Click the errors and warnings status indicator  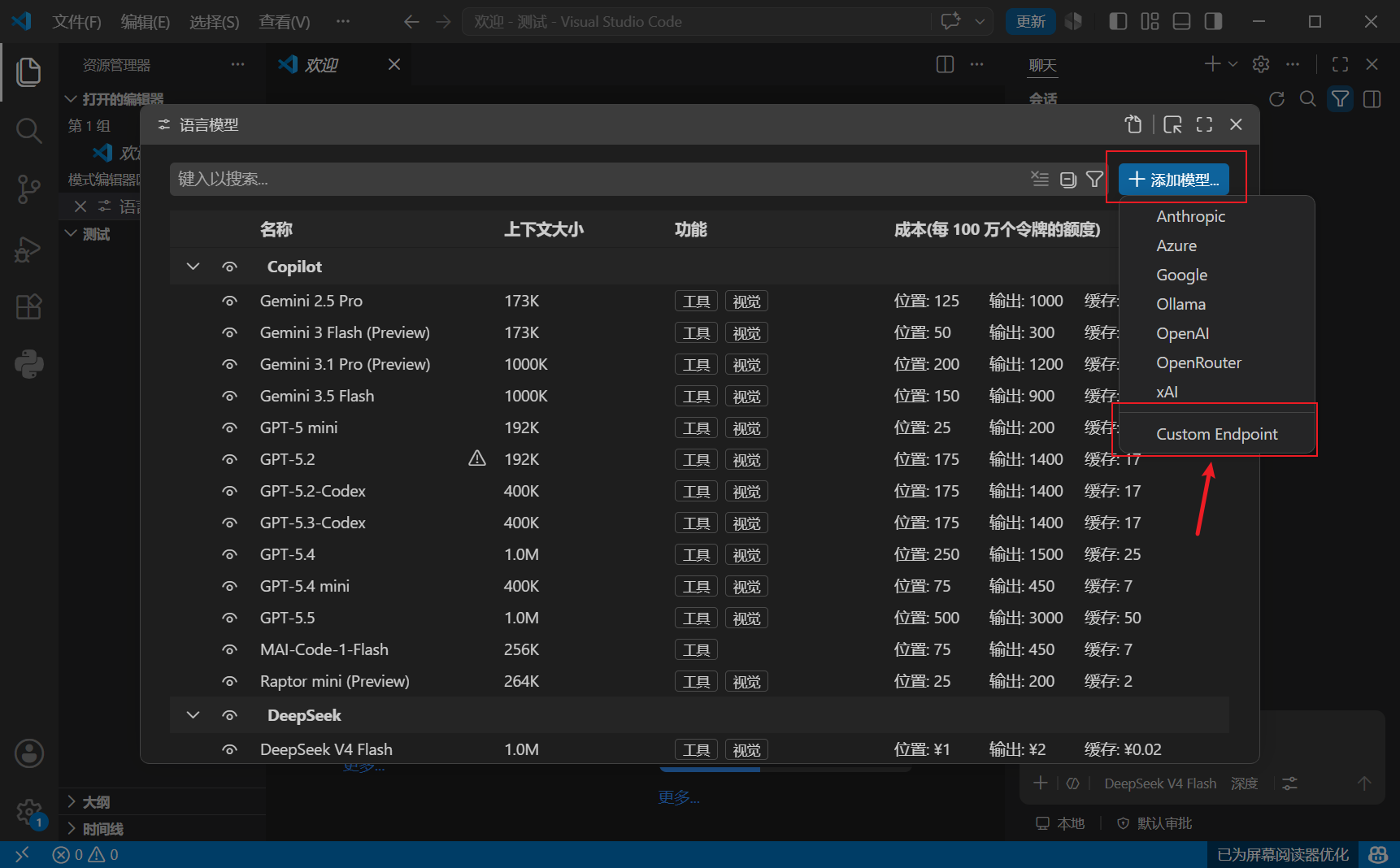tap(85, 854)
